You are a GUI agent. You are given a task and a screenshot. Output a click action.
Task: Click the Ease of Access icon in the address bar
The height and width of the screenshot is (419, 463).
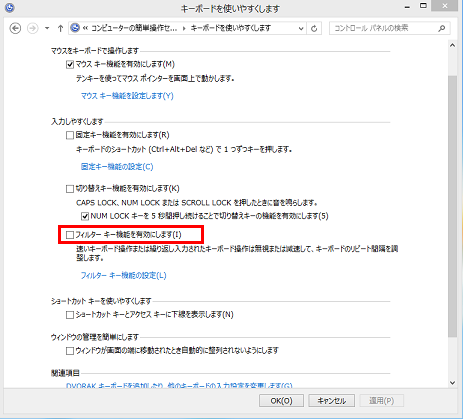pyautogui.click(x=75, y=28)
